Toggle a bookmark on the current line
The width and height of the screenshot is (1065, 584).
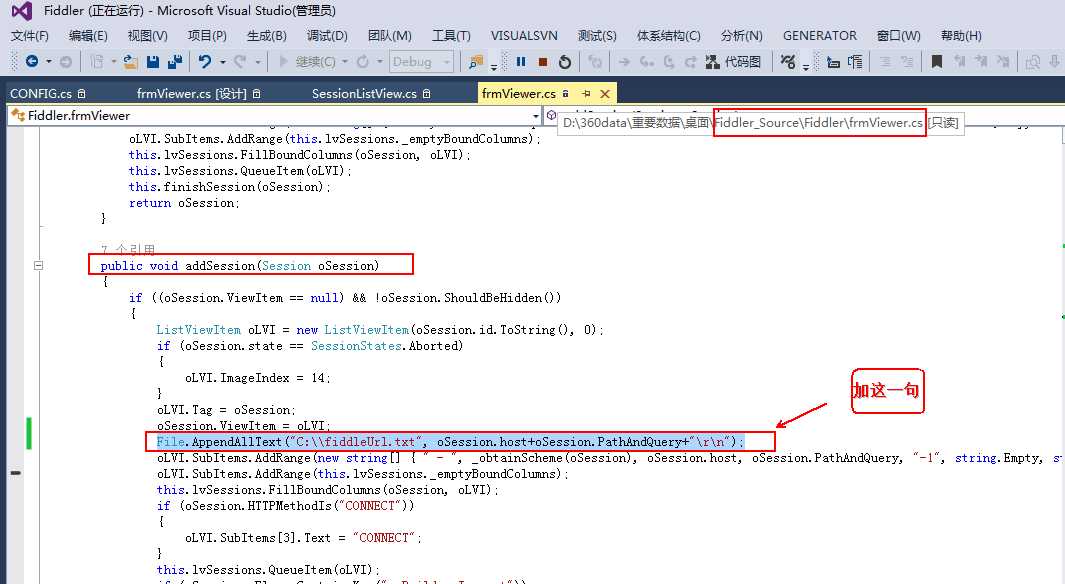pyautogui.click(x=937, y=62)
